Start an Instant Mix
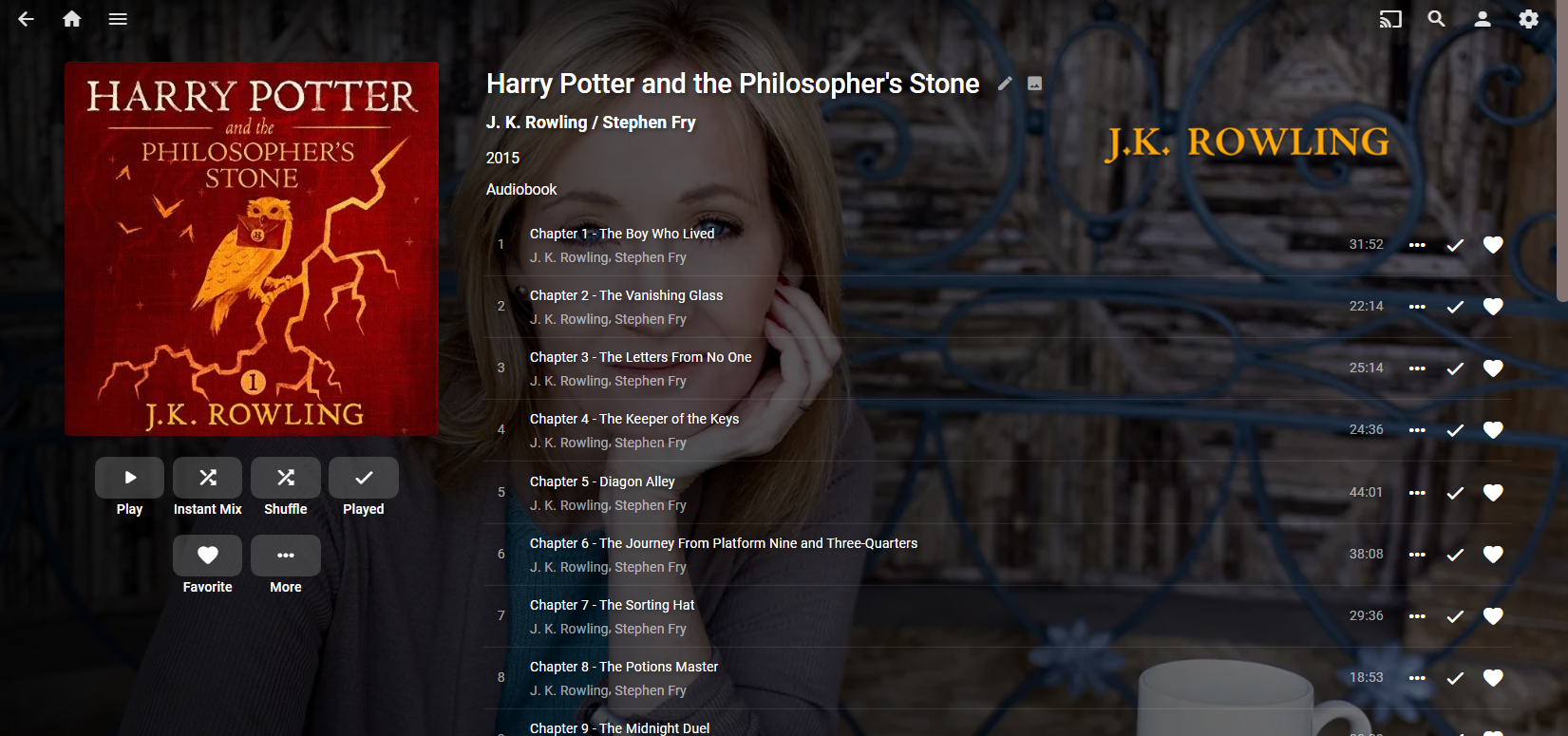 208,478
